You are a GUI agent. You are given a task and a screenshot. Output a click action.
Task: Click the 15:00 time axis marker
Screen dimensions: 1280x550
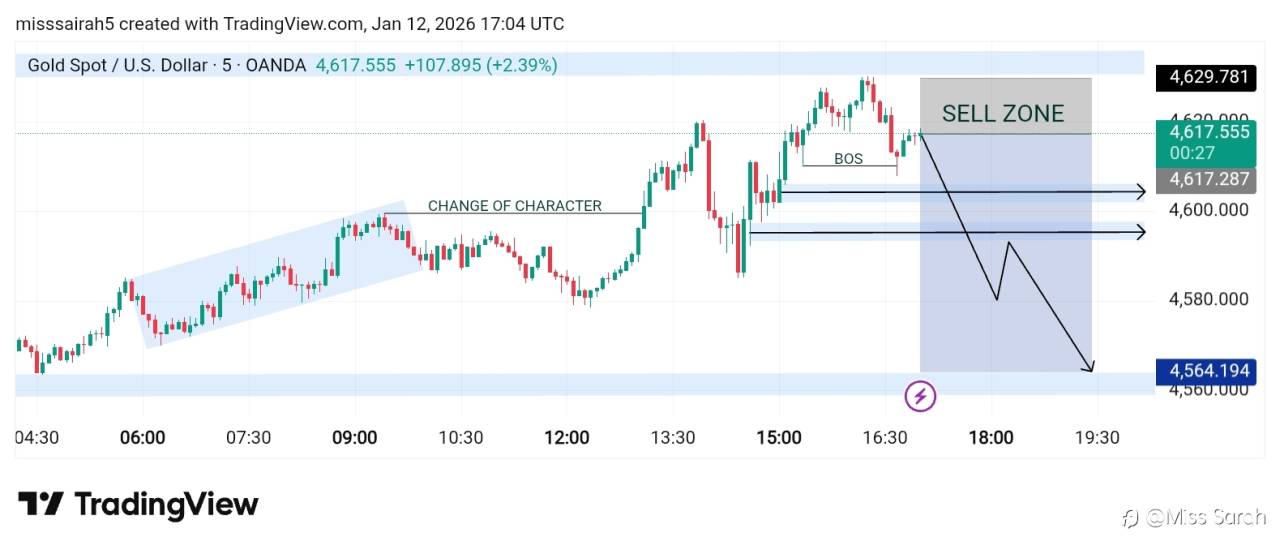[779, 437]
